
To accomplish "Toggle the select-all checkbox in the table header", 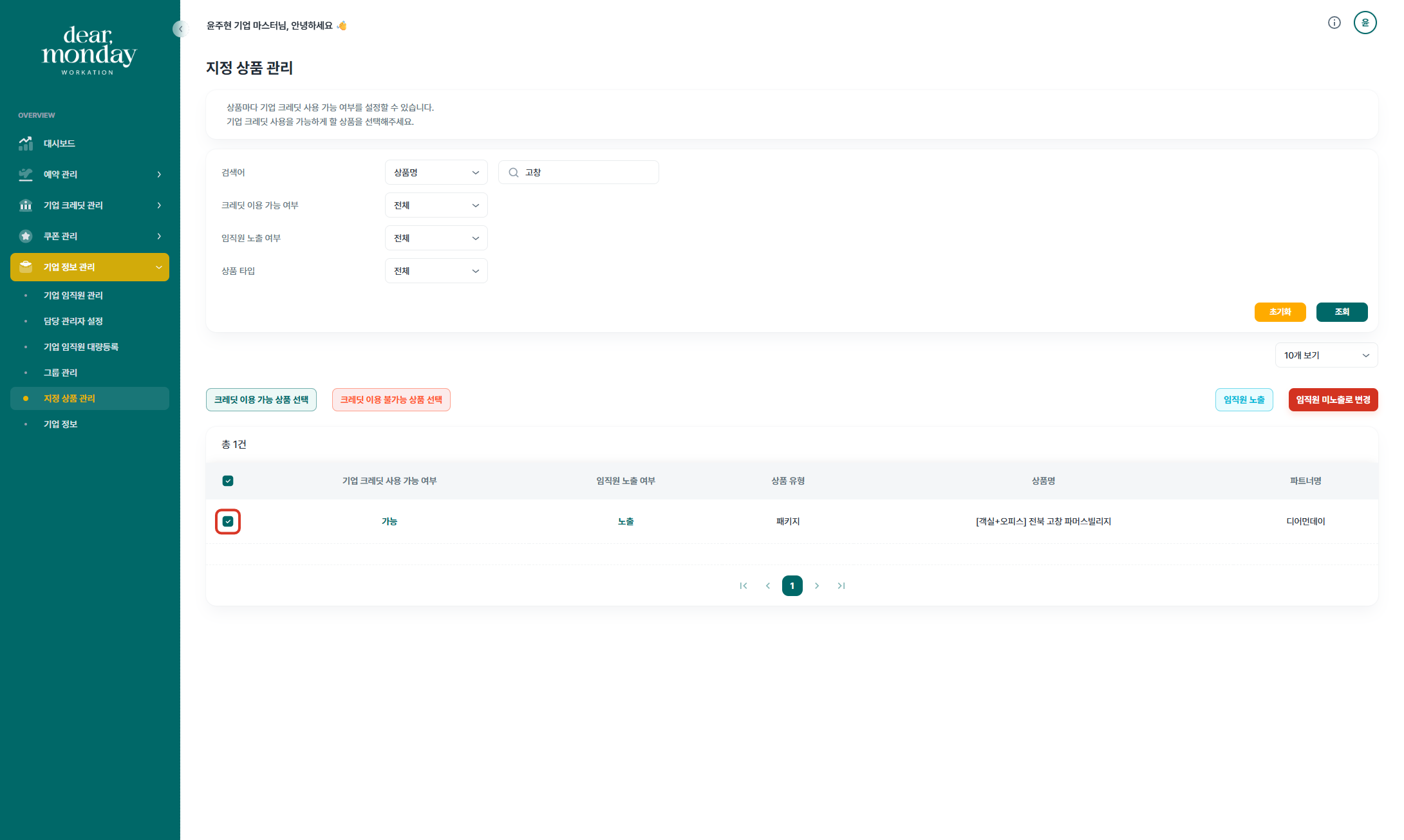I will point(228,481).
